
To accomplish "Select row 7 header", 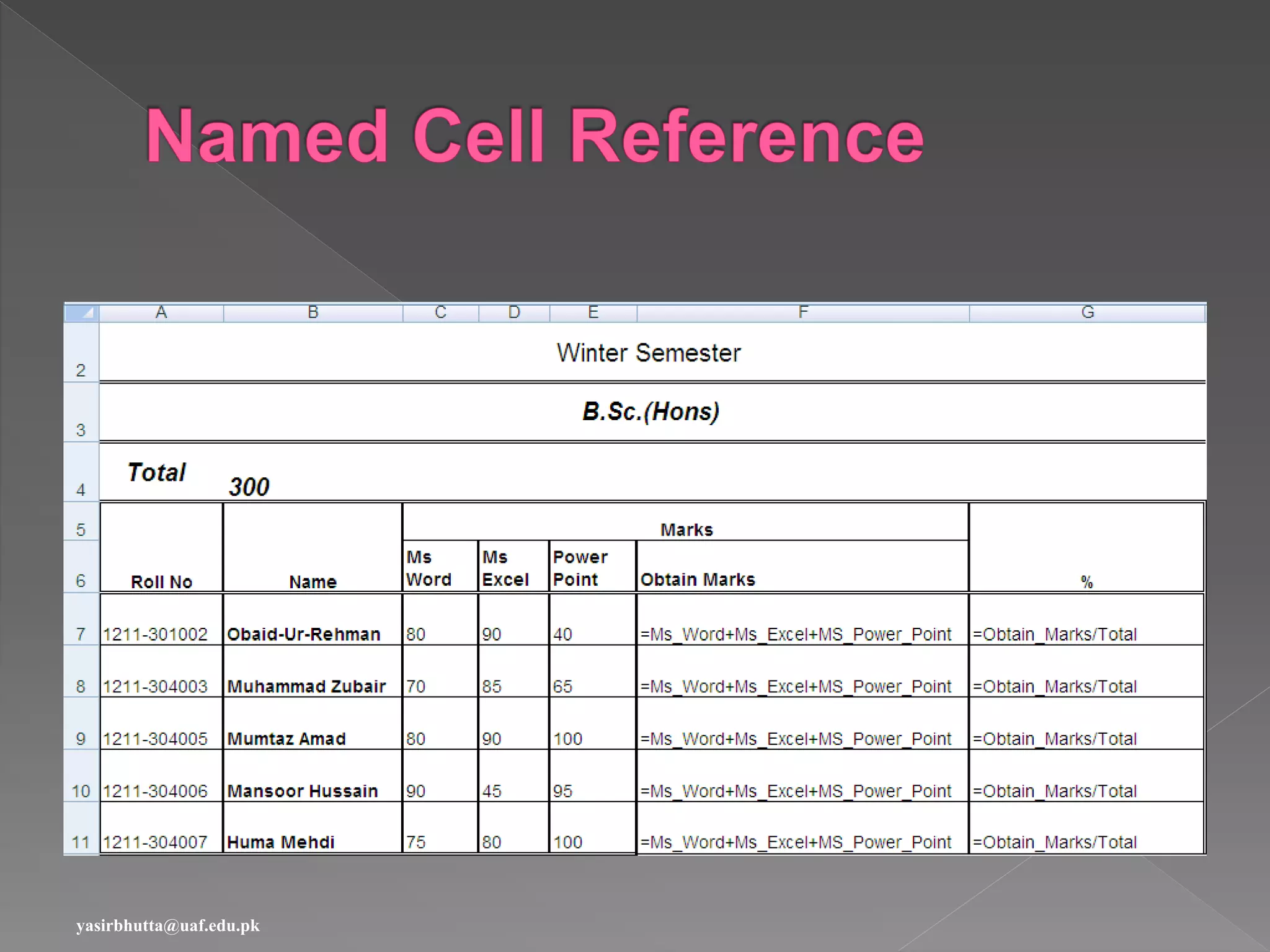I will (x=81, y=633).
